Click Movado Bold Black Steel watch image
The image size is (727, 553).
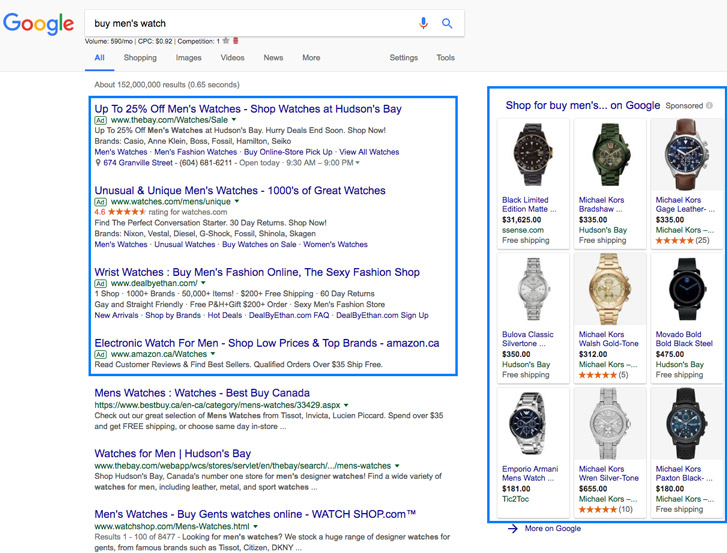[687, 289]
